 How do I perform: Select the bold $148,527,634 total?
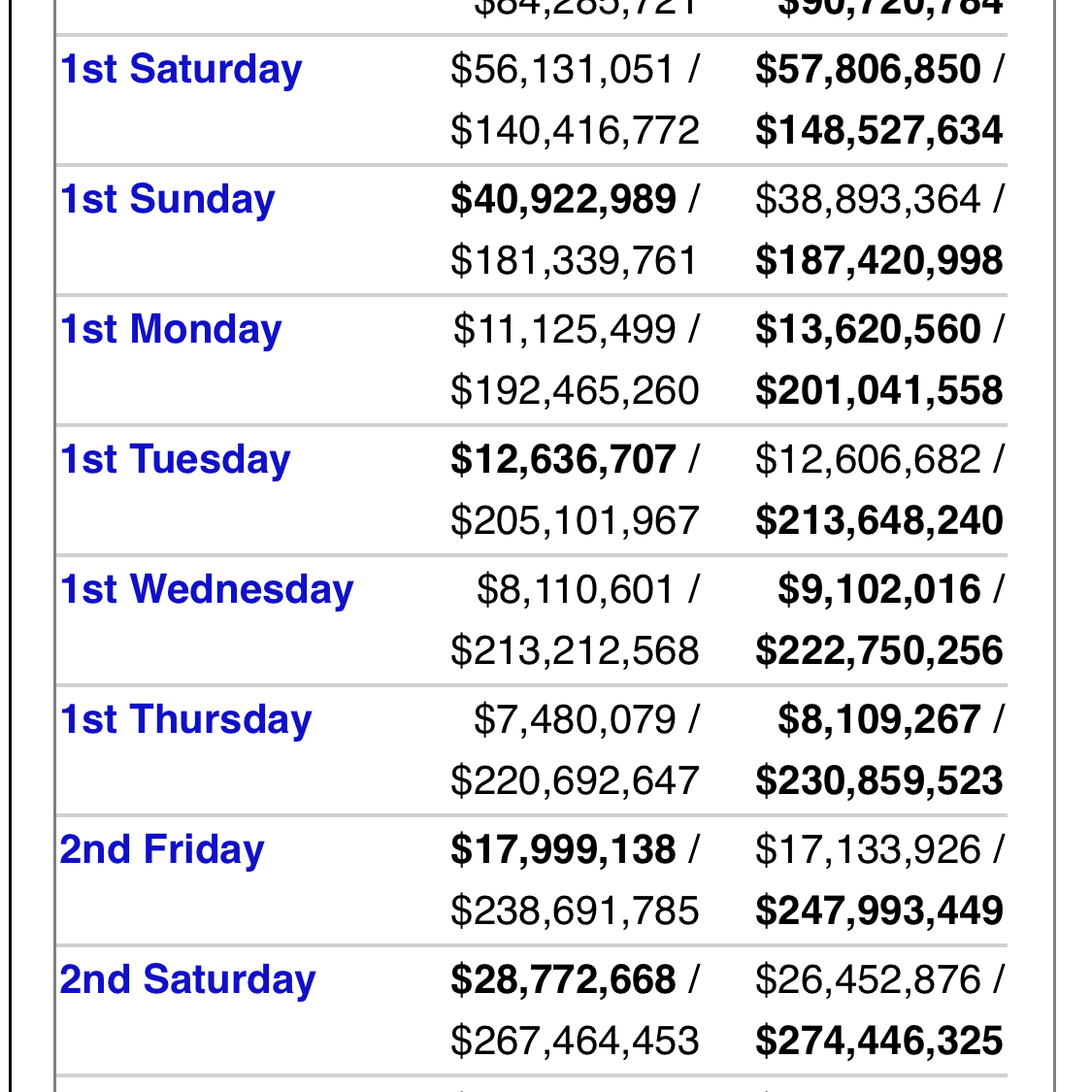(x=878, y=131)
